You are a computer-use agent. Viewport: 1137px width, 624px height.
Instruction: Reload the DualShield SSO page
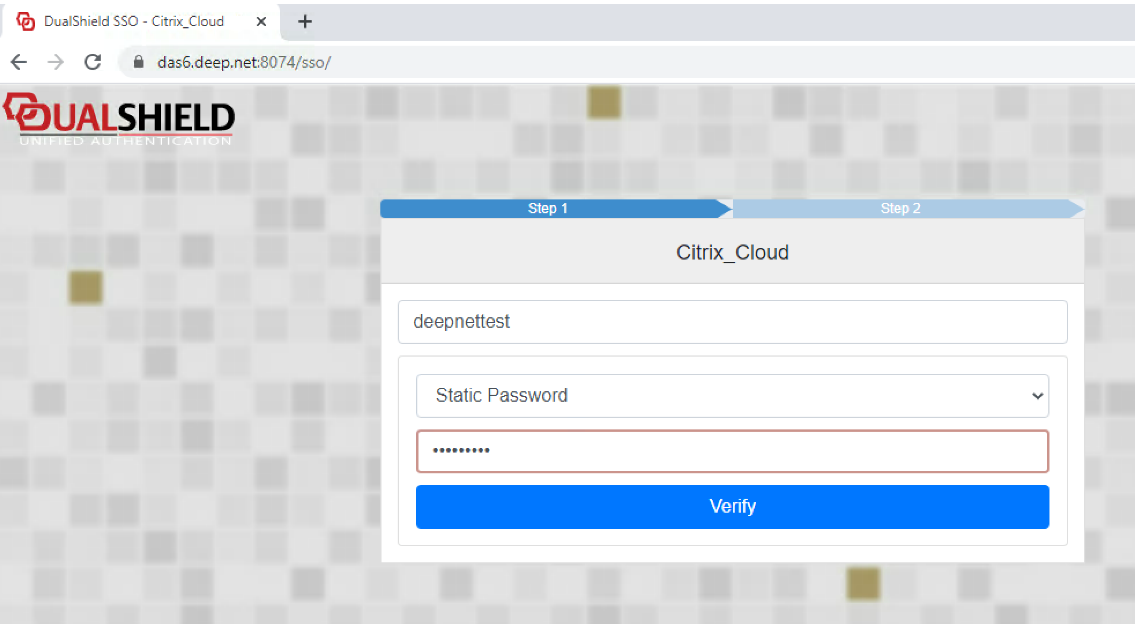coord(93,62)
